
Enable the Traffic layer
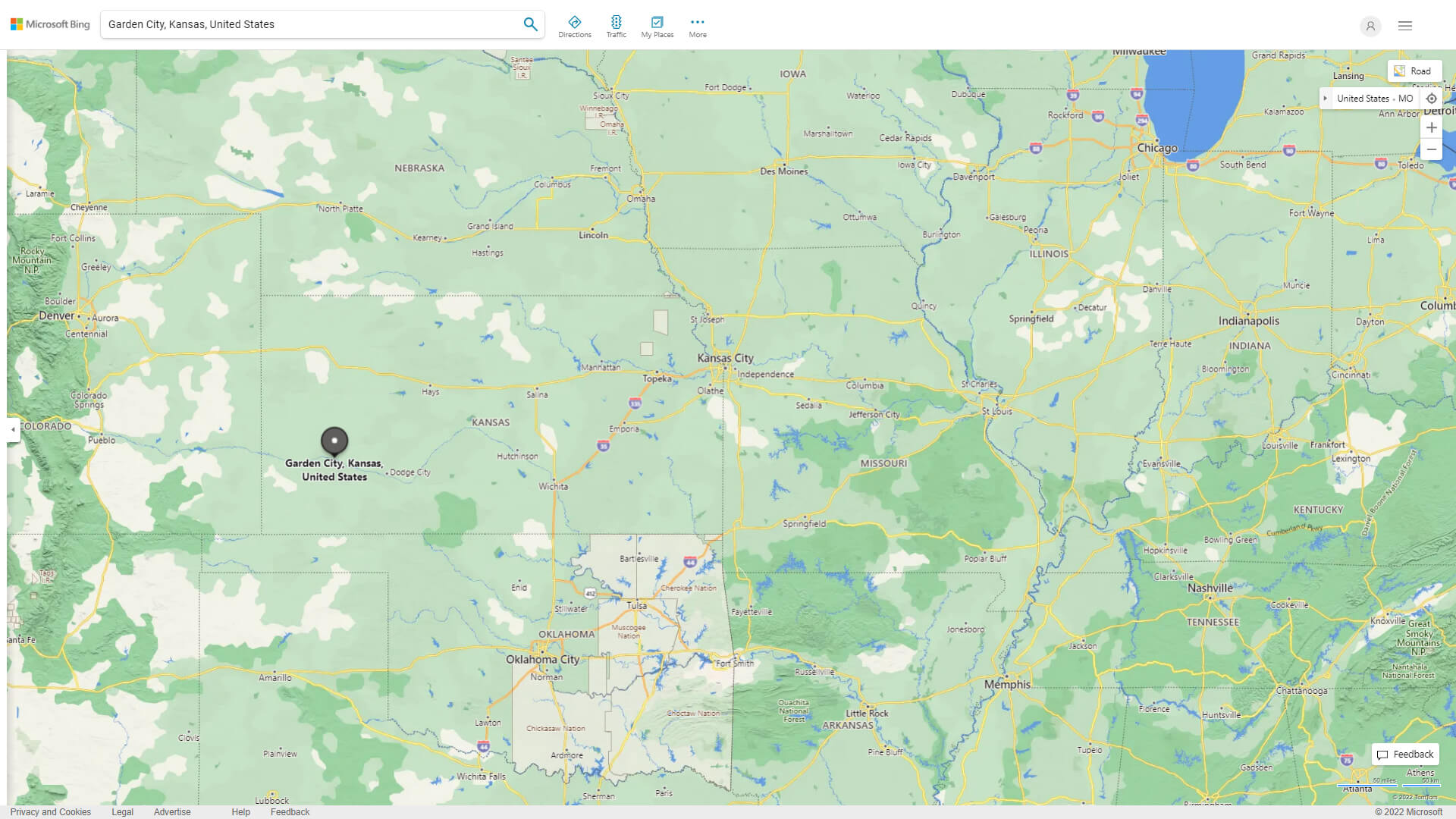617,25
